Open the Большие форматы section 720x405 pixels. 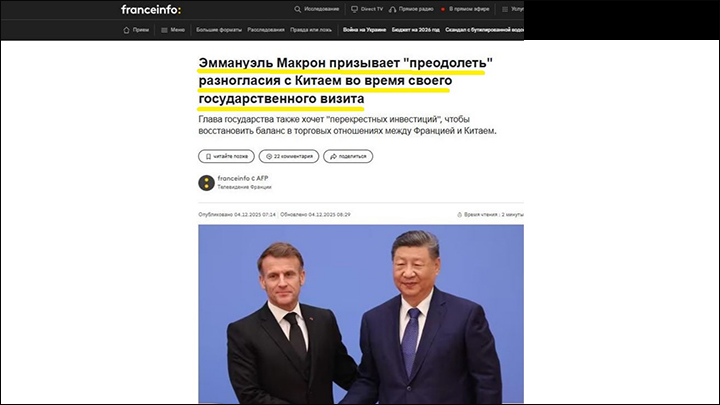click(219, 30)
